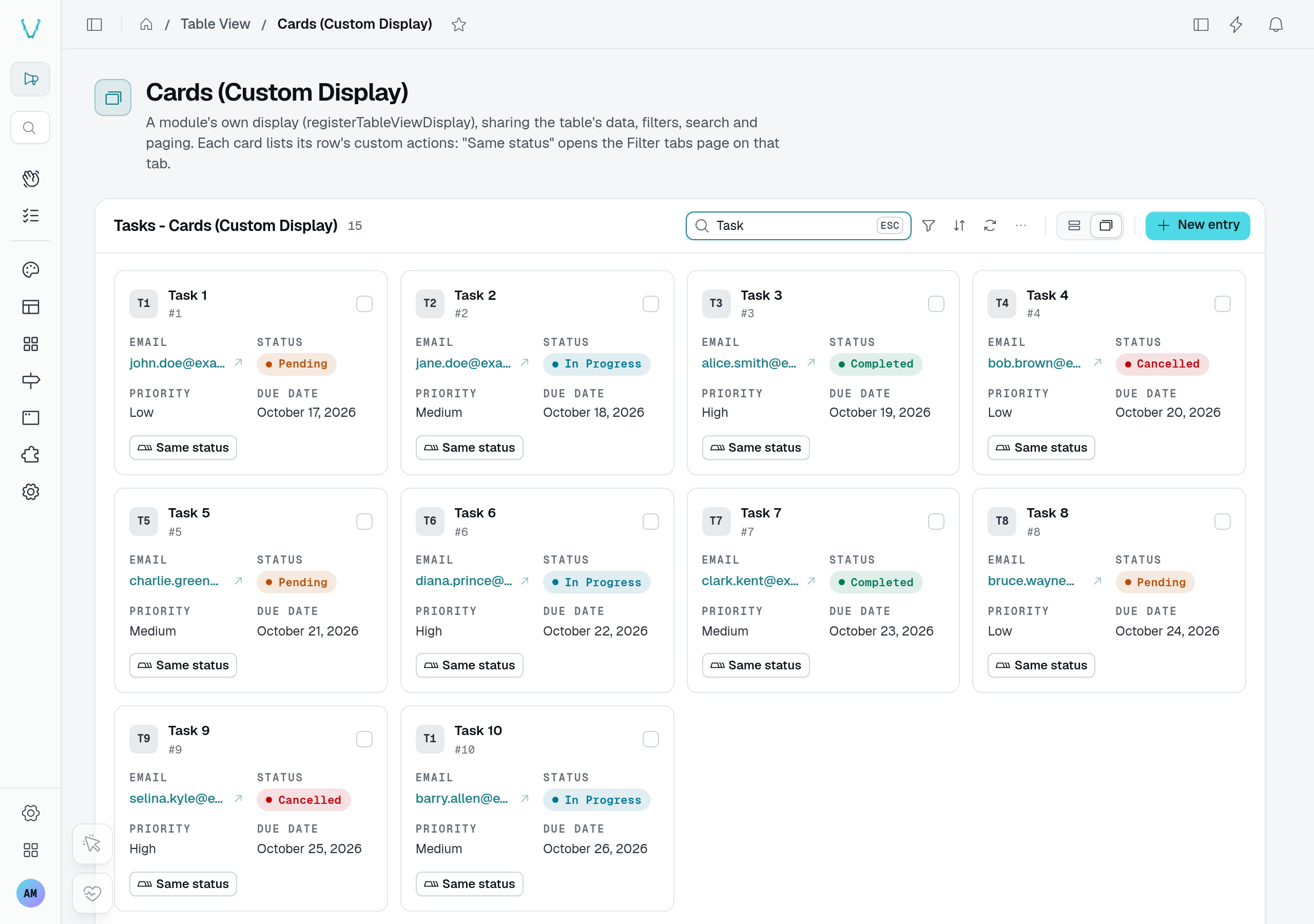Viewport: 1314px width, 924px height.
Task: Click Same status on Task 9
Action: click(x=183, y=884)
